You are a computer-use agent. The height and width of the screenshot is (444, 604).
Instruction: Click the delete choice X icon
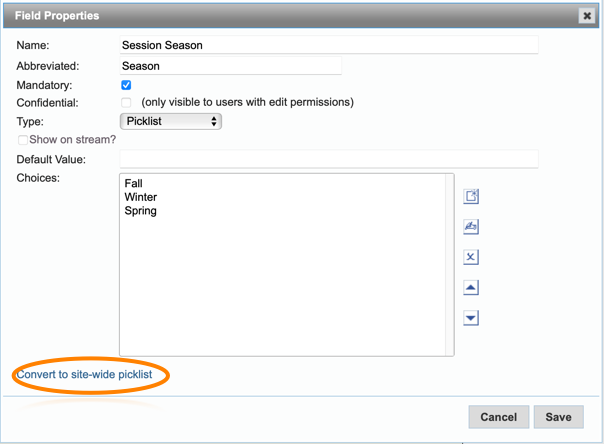coord(471,257)
